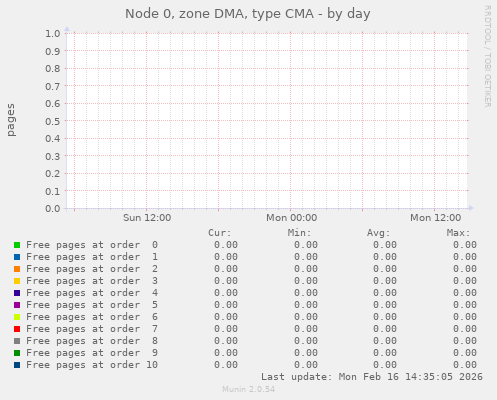Click the light green order 0 swatch
Viewport: 497px width, 400px height.
pyautogui.click(x=17, y=245)
